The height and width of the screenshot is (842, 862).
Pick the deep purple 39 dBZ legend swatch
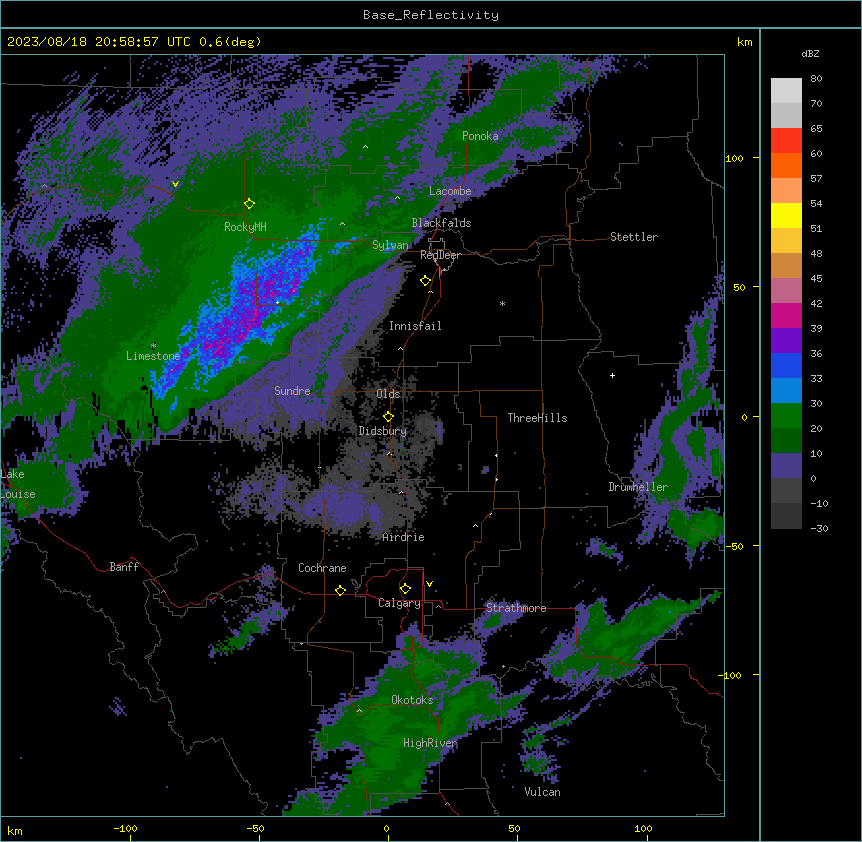coord(786,340)
